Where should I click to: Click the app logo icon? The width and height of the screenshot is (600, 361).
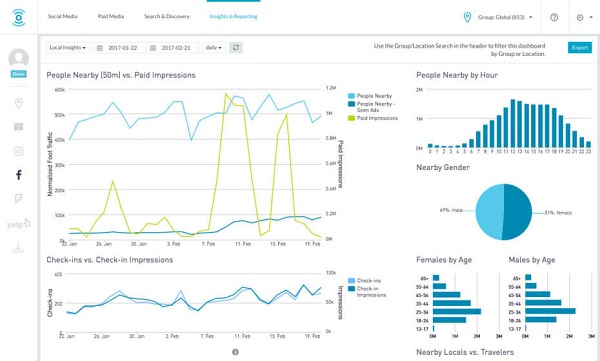point(18,18)
